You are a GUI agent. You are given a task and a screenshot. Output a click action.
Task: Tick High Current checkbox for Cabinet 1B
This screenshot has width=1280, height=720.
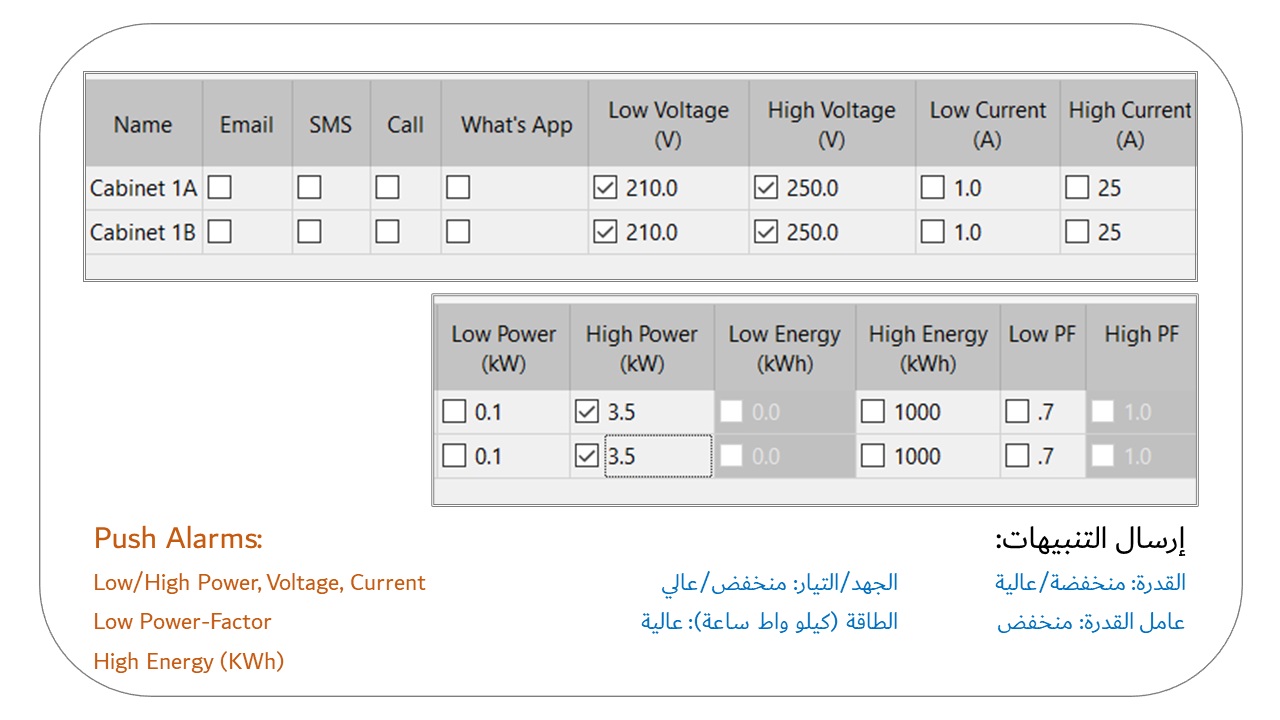tap(1077, 232)
